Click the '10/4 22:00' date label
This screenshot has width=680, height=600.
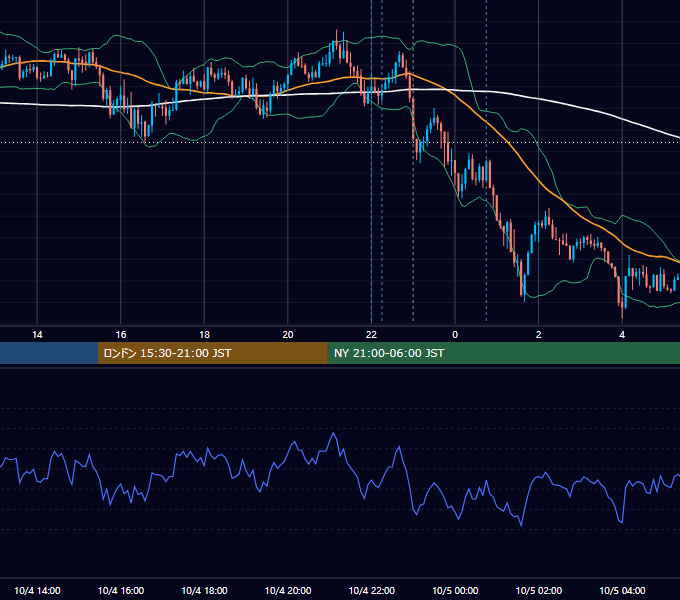[x=372, y=590]
